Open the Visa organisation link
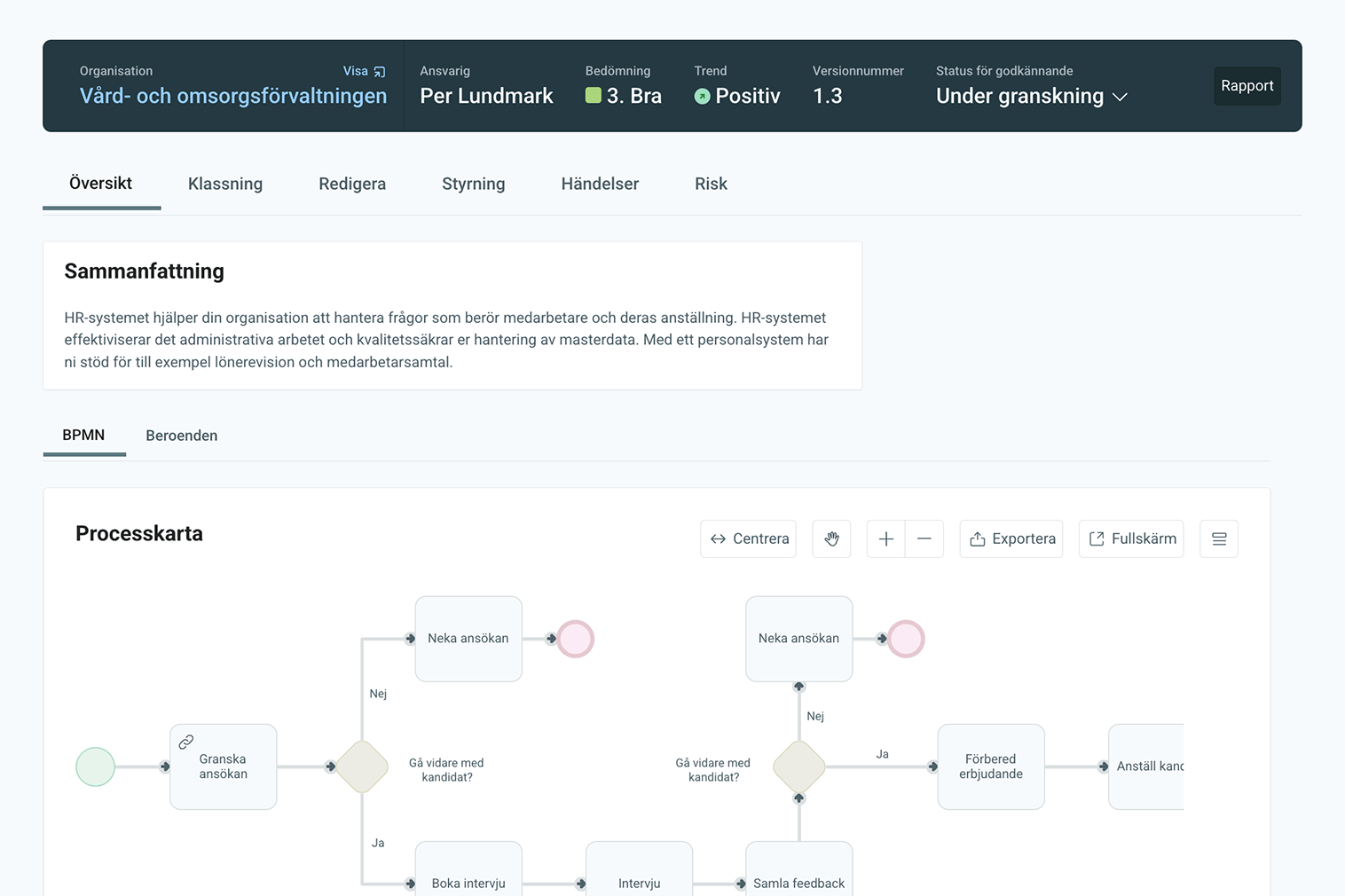 pyautogui.click(x=364, y=71)
